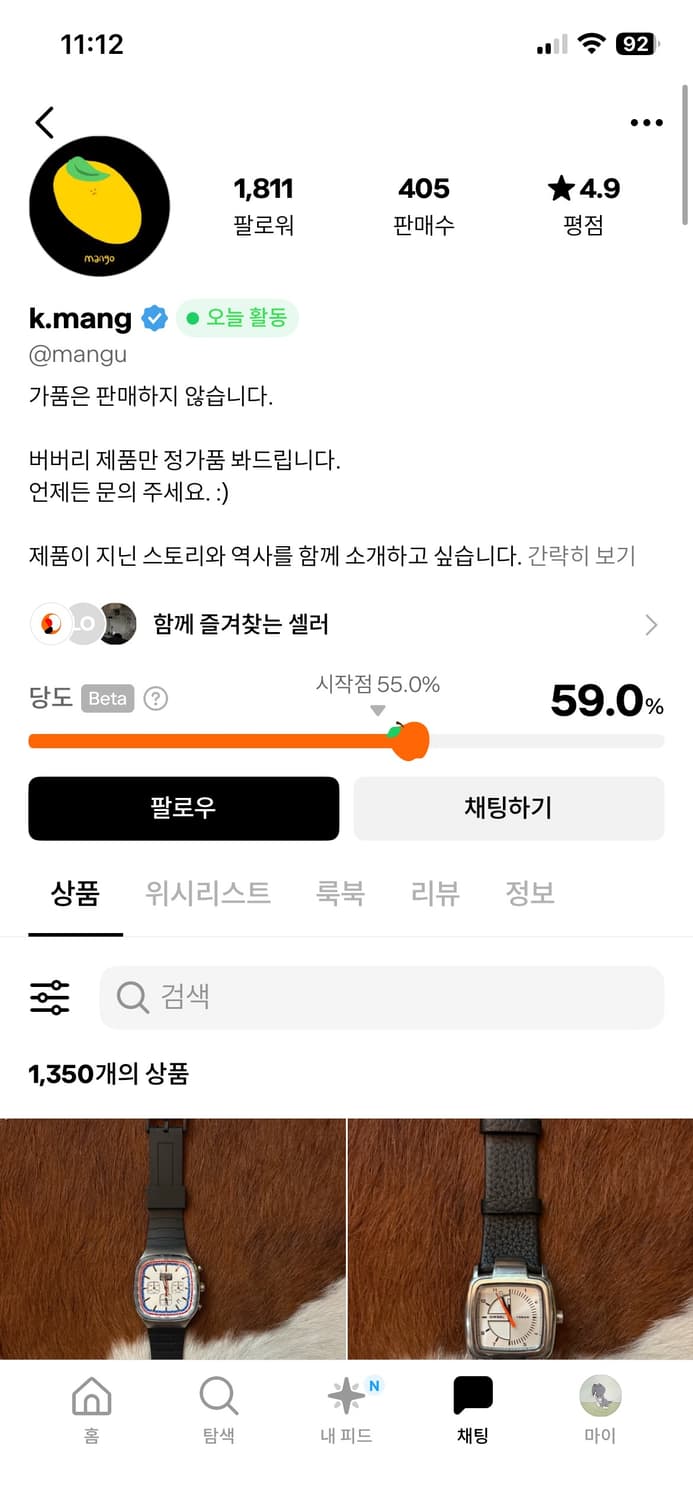Screen dimensions: 693x1500
Task: Click the 검색 search input field
Action: [x=381, y=996]
